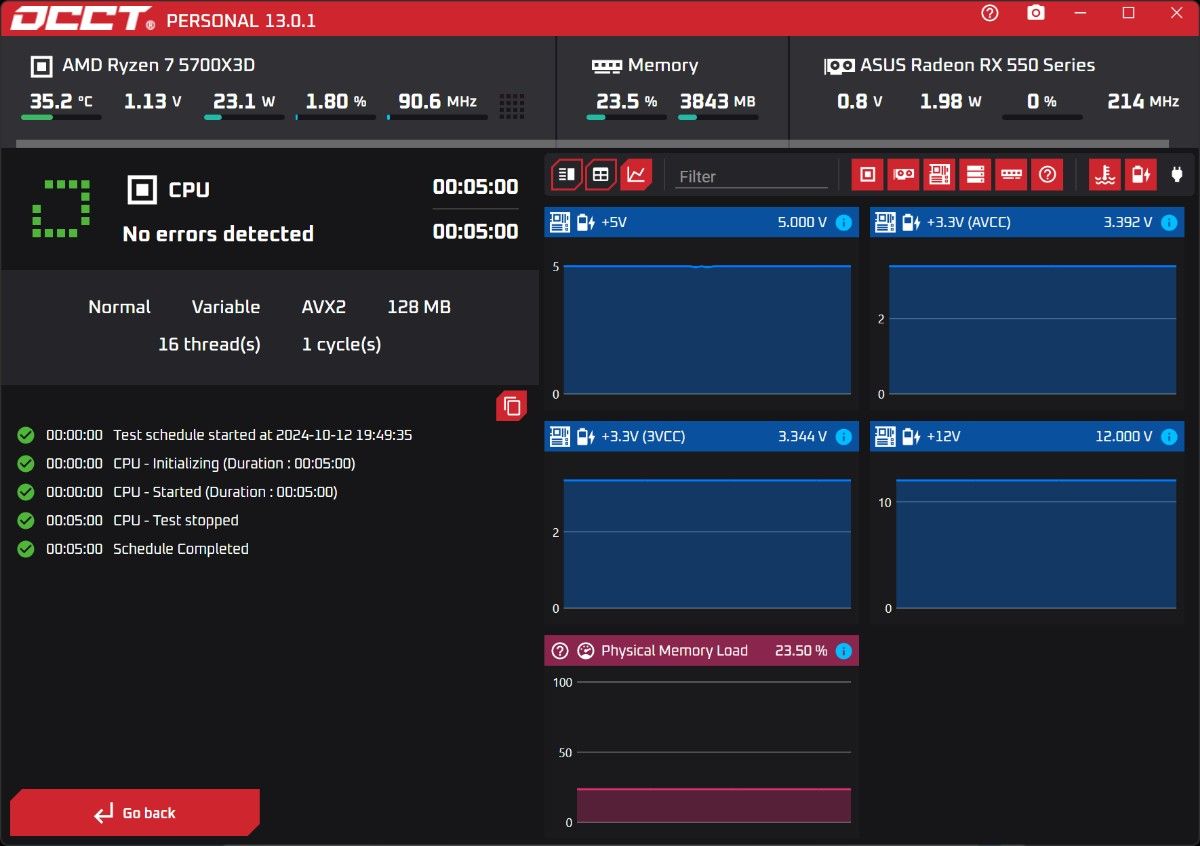The image size is (1200, 846).
Task: Click the motherboard icon on +5V header
Action: [x=560, y=222]
